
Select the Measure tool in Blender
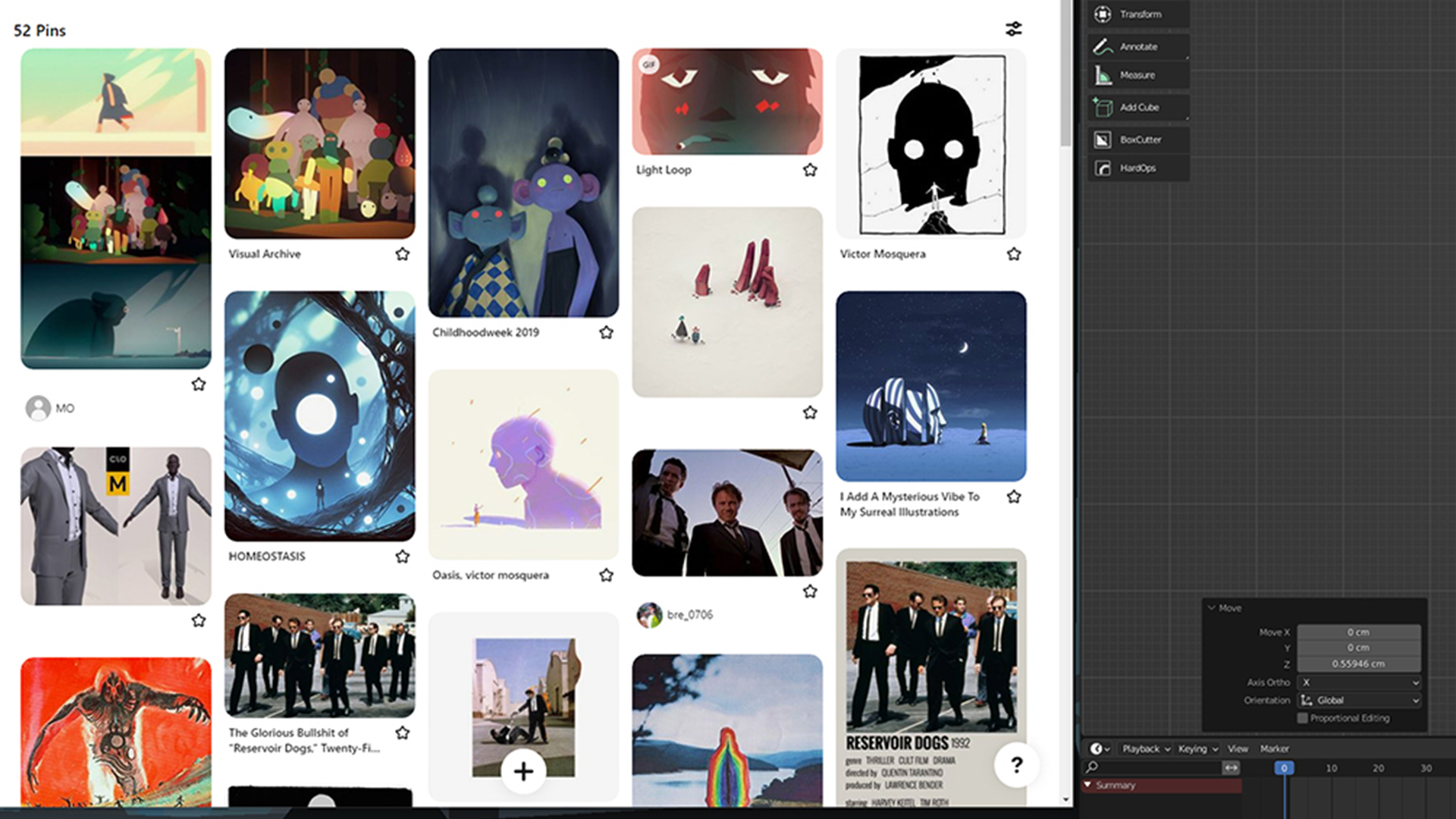point(1138,75)
